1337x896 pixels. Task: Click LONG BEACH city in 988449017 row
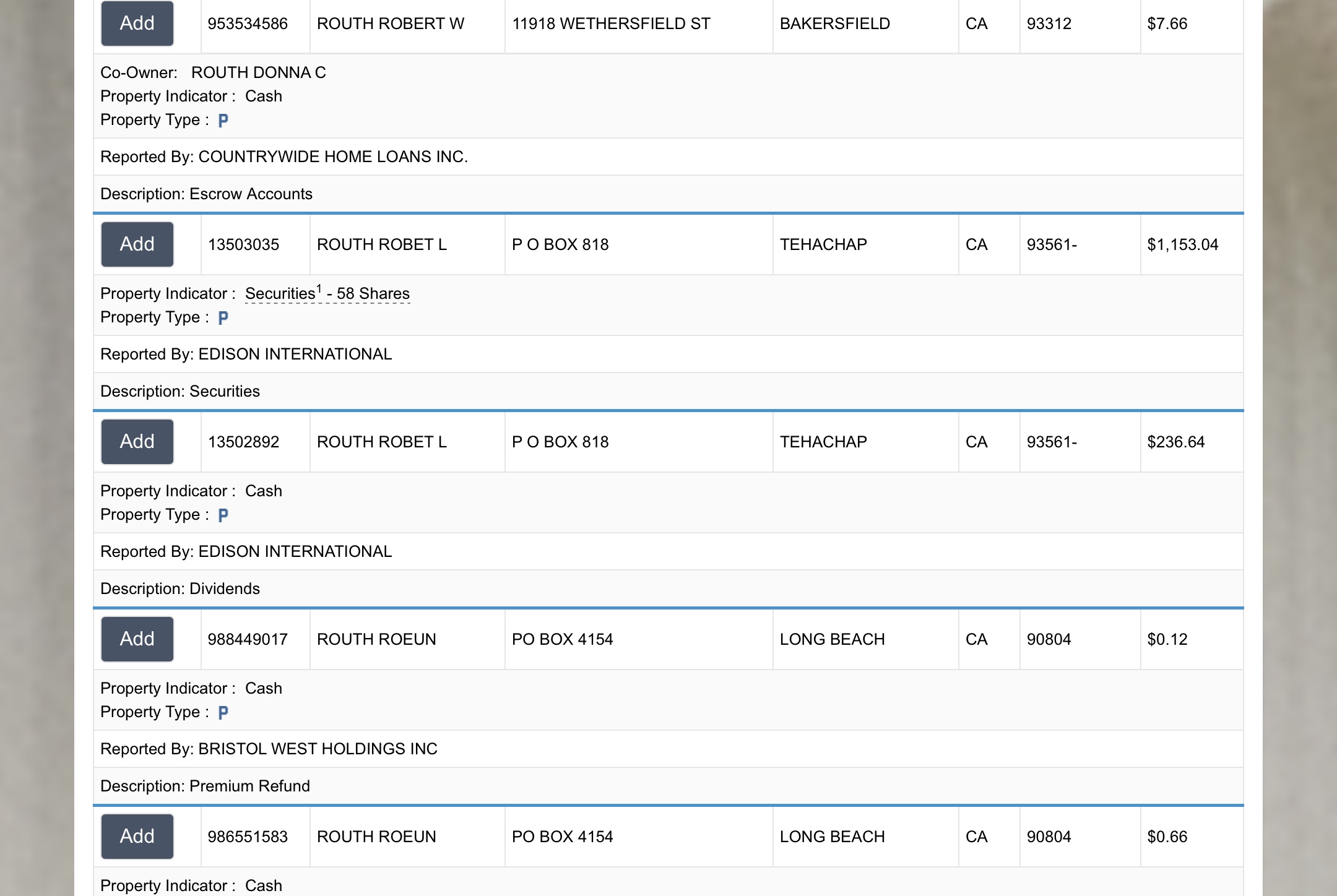coord(832,639)
